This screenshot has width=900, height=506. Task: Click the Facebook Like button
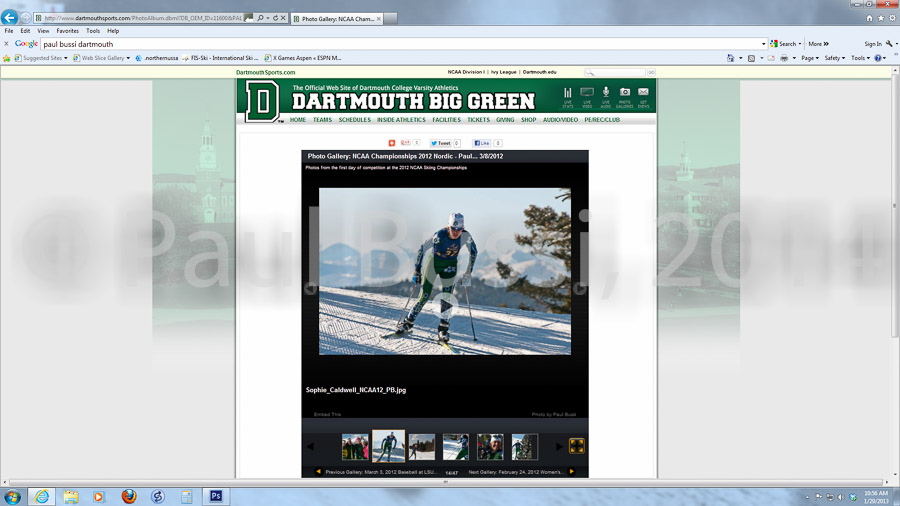tap(481, 143)
